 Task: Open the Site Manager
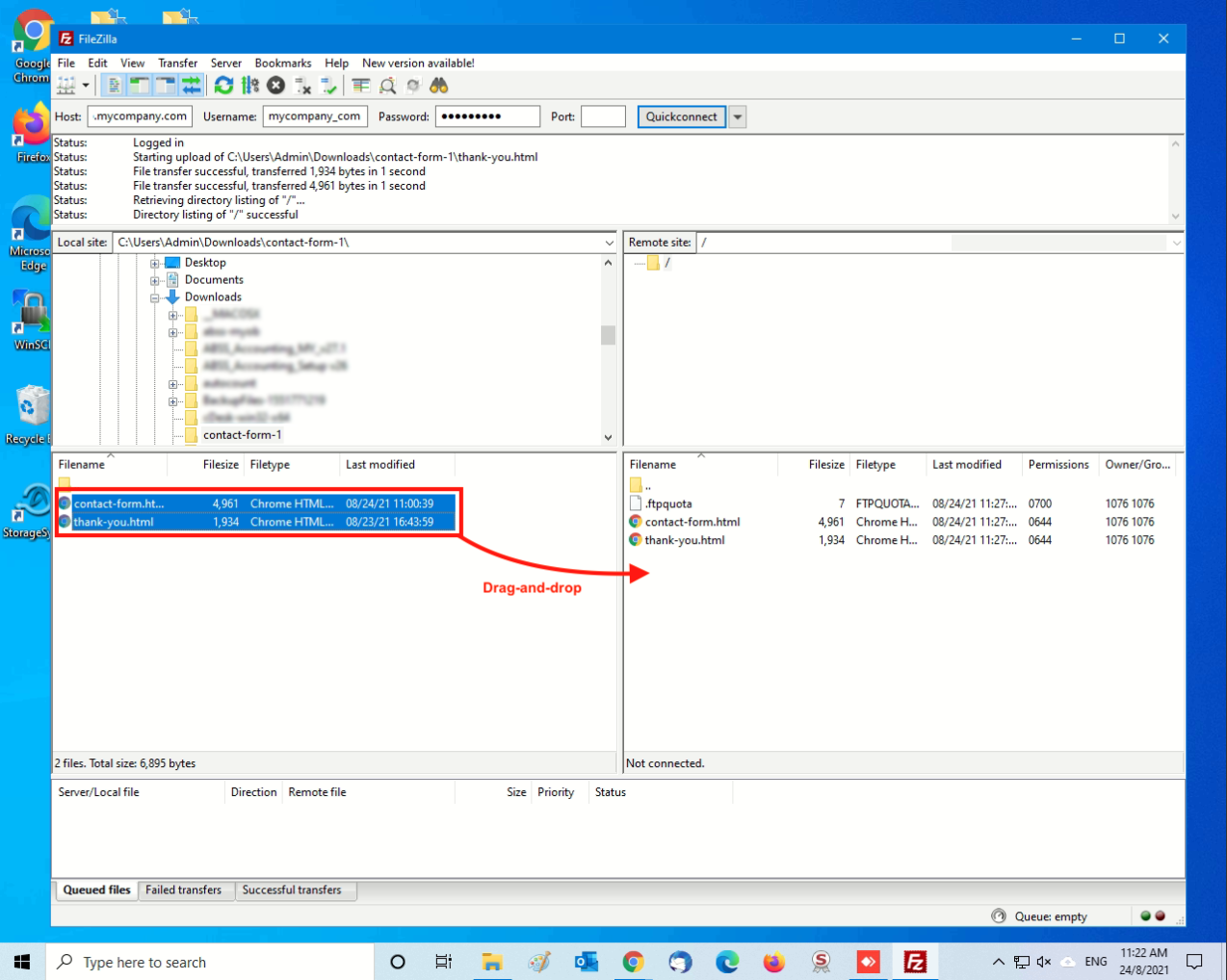pos(65,86)
